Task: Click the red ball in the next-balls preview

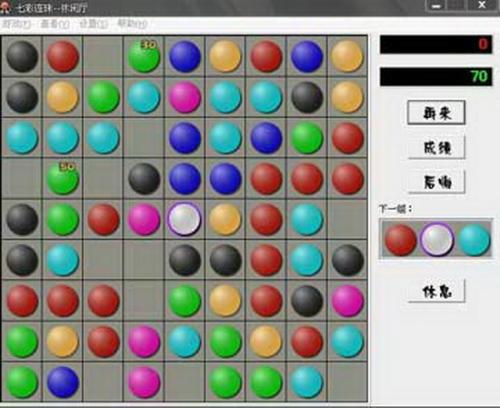Action: click(x=400, y=240)
